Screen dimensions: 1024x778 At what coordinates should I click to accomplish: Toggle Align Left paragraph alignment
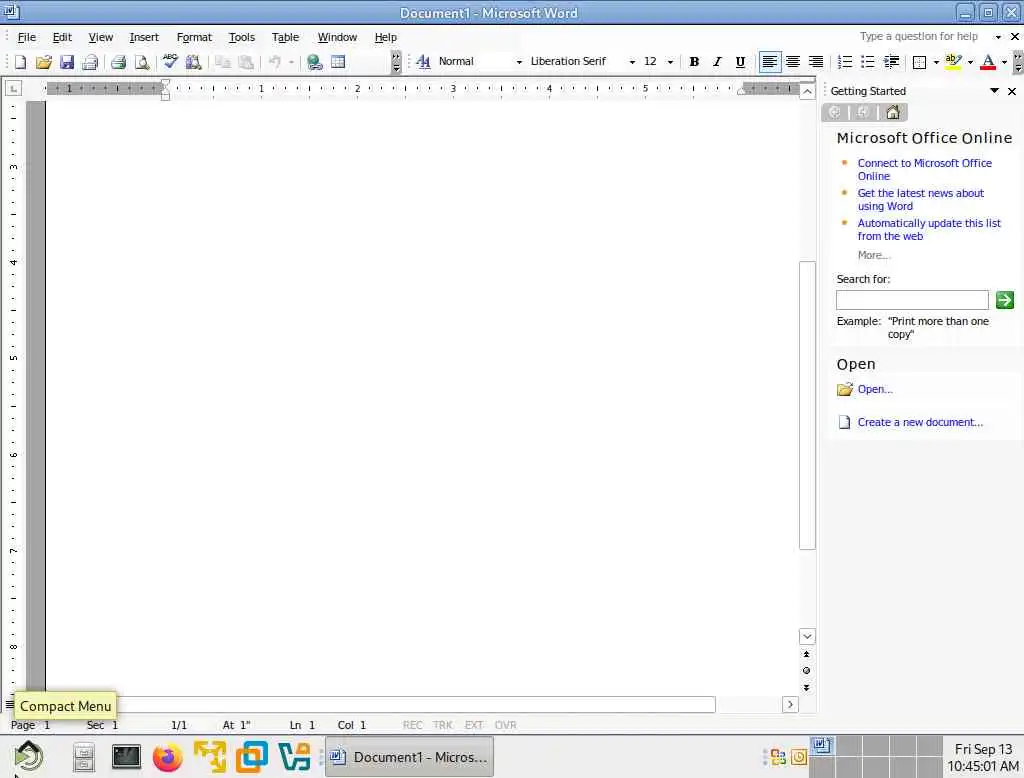(x=770, y=61)
